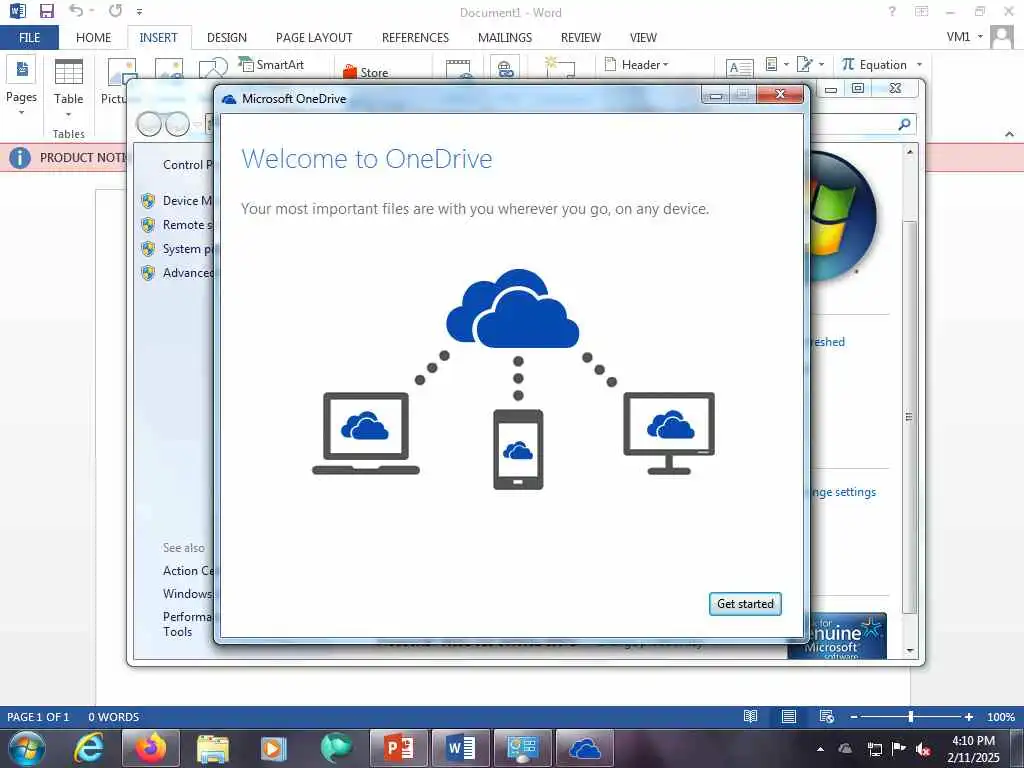Viewport: 1024px width, 768px height.
Task: Click Get started in OneDrive setup
Action: click(745, 603)
